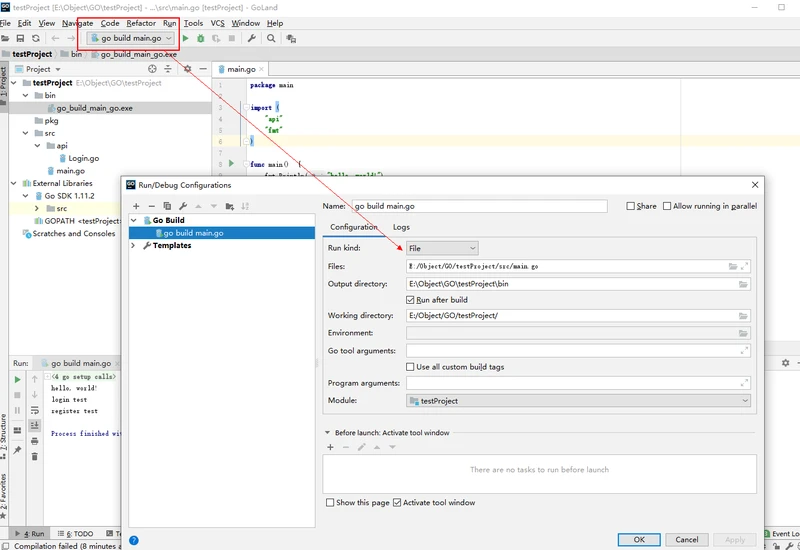Screen dimensions: 800x550
Task: Switch to the Logs tab
Action: (400, 227)
